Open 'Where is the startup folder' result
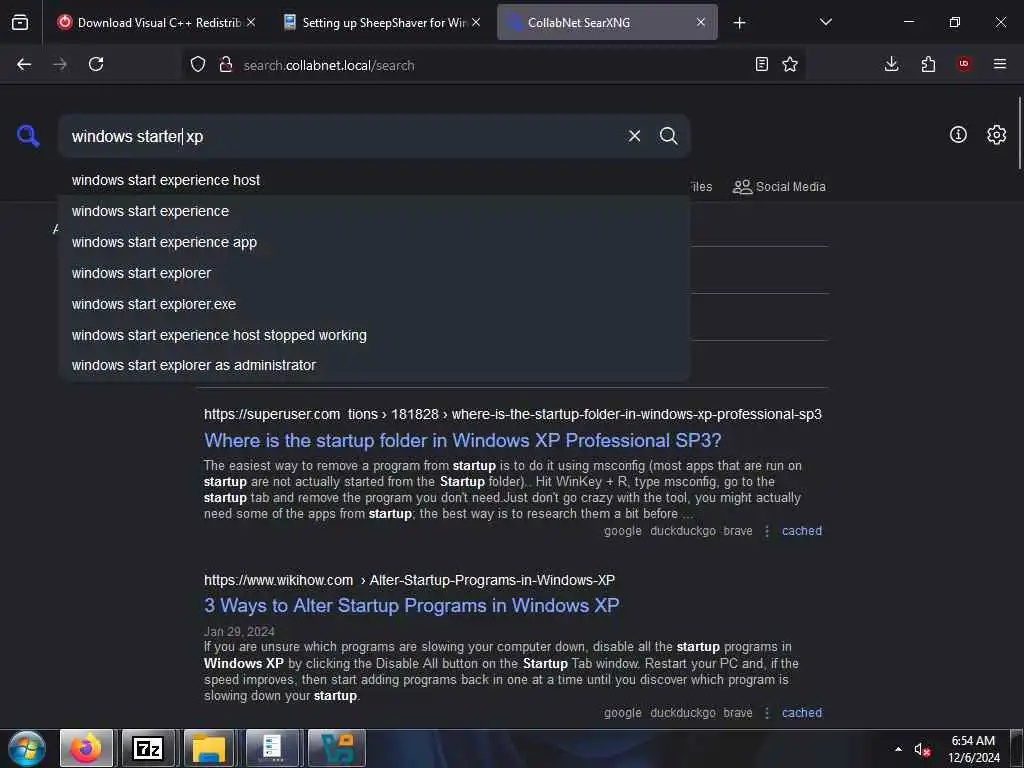Viewport: 1024px width, 768px height. [462, 441]
